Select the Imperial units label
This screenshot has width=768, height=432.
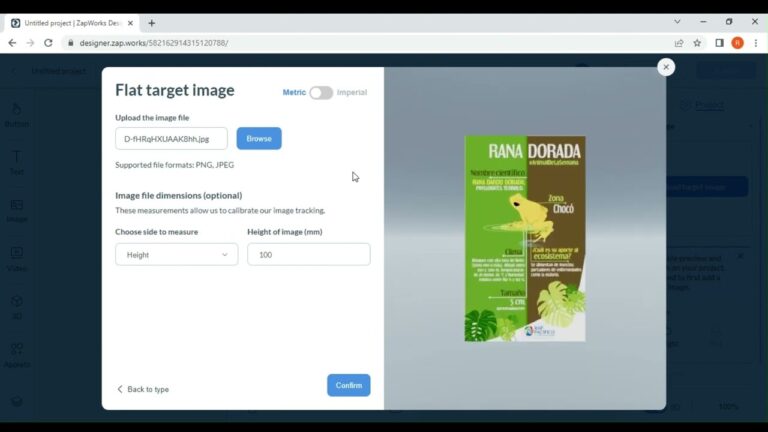(352, 92)
